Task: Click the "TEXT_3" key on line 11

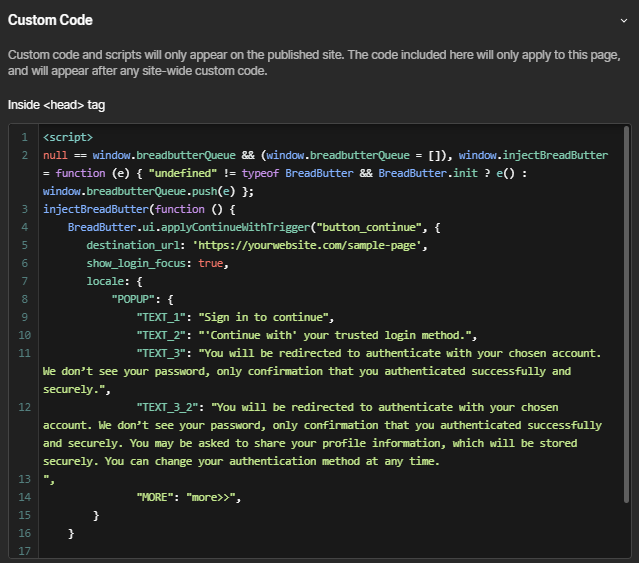Action: pos(161,353)
